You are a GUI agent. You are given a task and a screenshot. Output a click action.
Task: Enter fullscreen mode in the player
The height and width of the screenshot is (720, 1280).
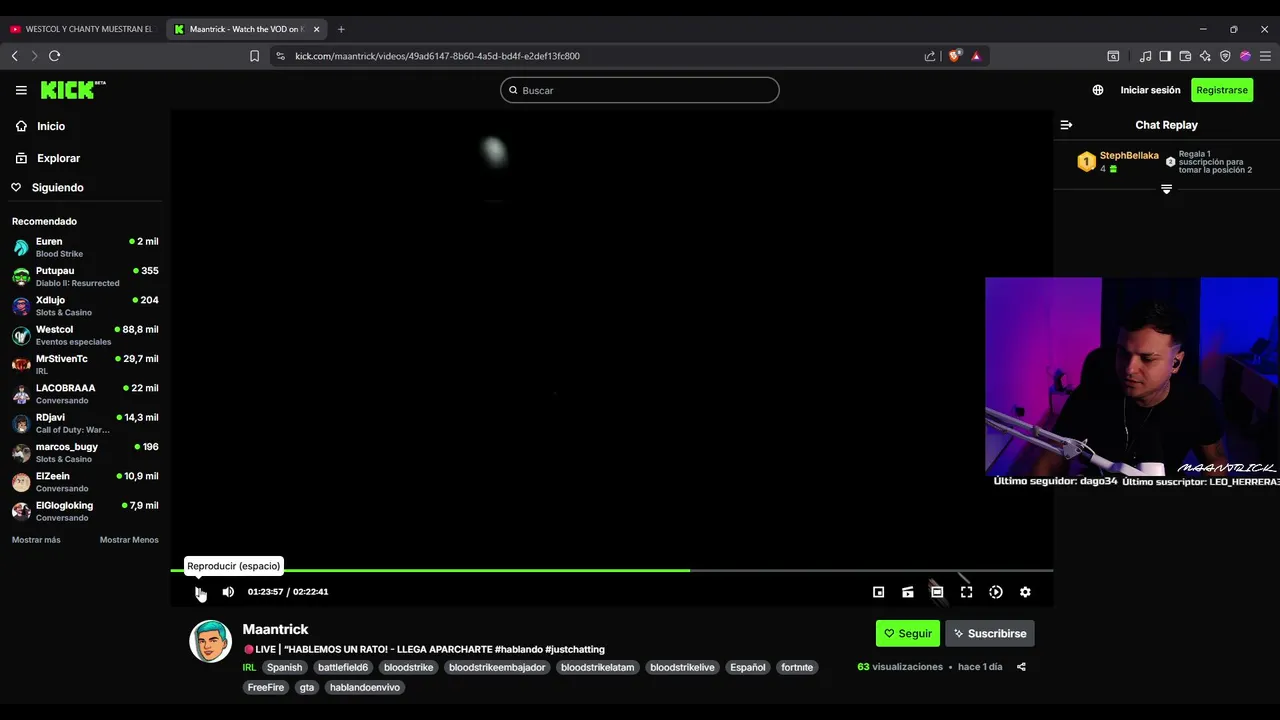pos(966,592)
